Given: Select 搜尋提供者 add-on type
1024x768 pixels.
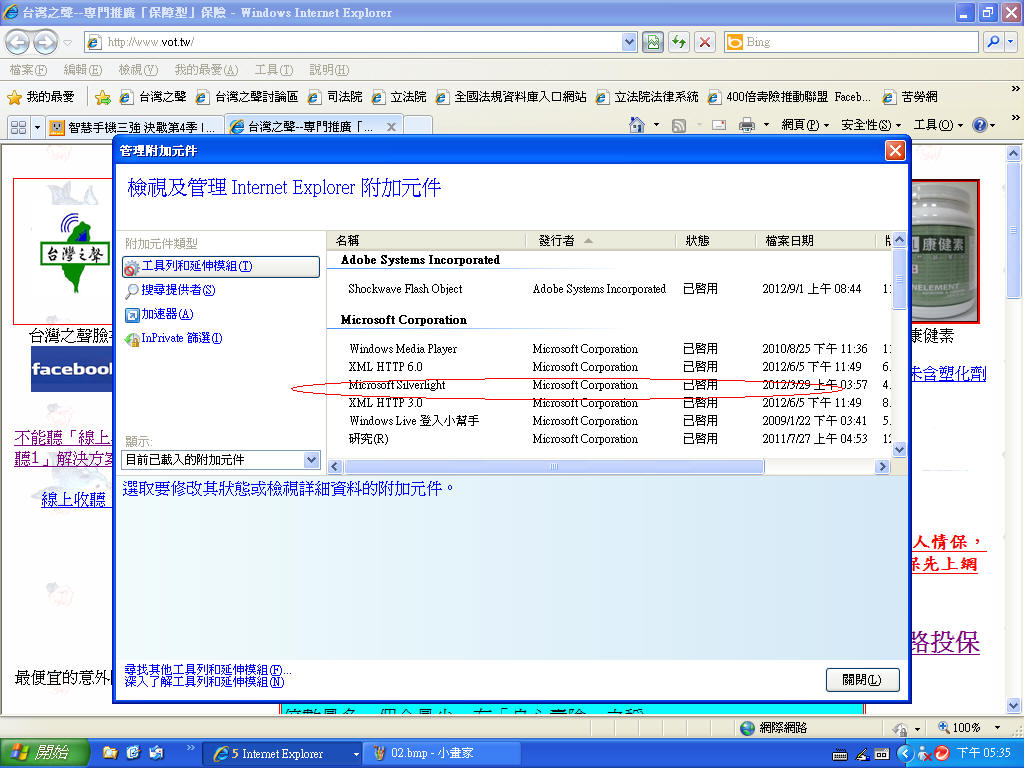Looking at the screenshot, I should coord(170,290).
